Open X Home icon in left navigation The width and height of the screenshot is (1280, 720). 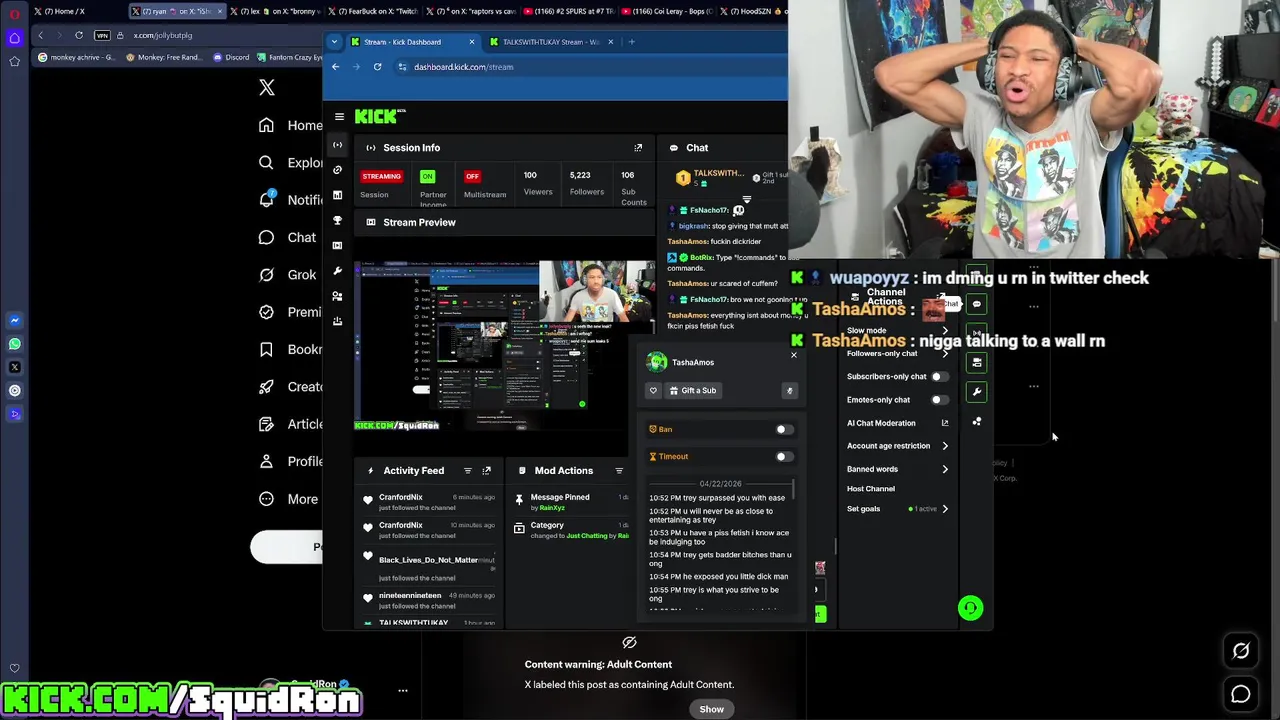click(x=266, y=125)
